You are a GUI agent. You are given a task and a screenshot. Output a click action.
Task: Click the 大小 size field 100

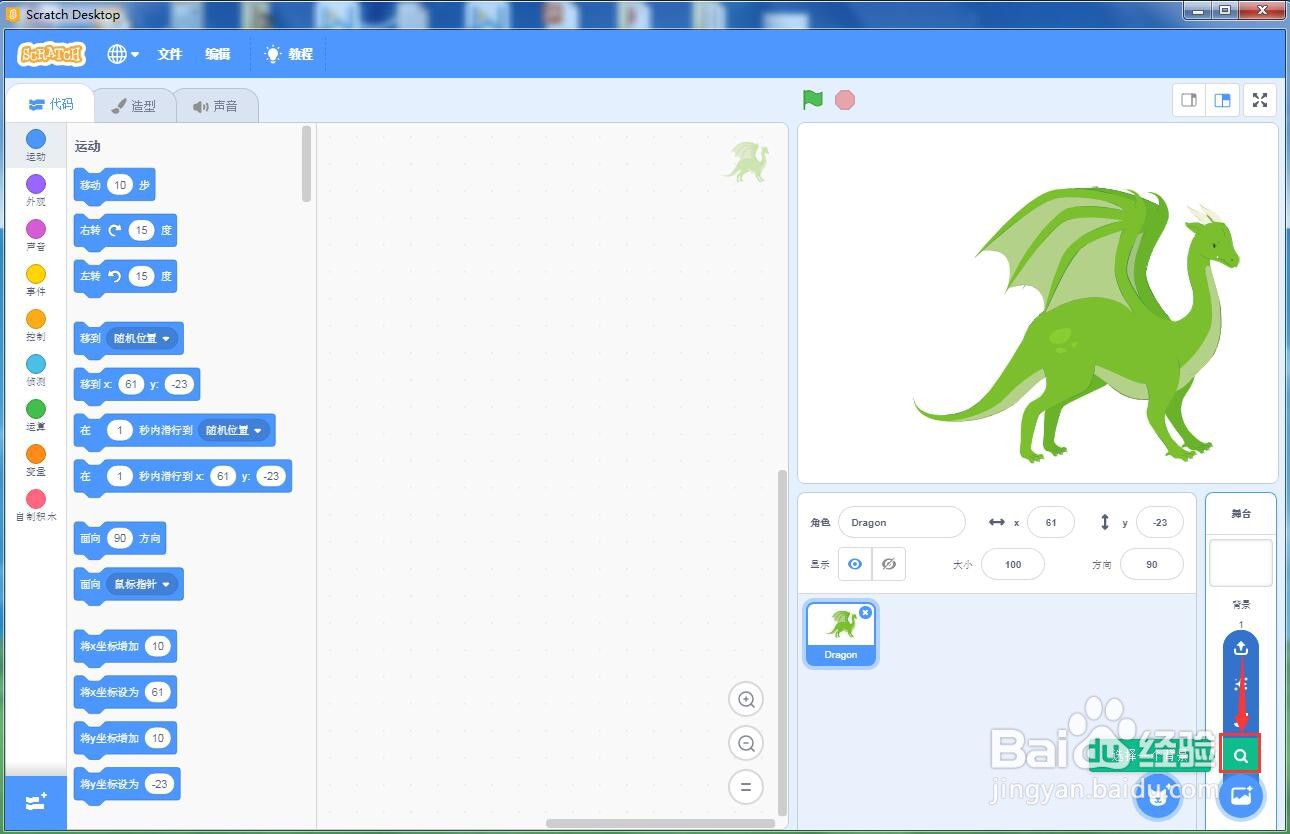(x=1013, y=564)
